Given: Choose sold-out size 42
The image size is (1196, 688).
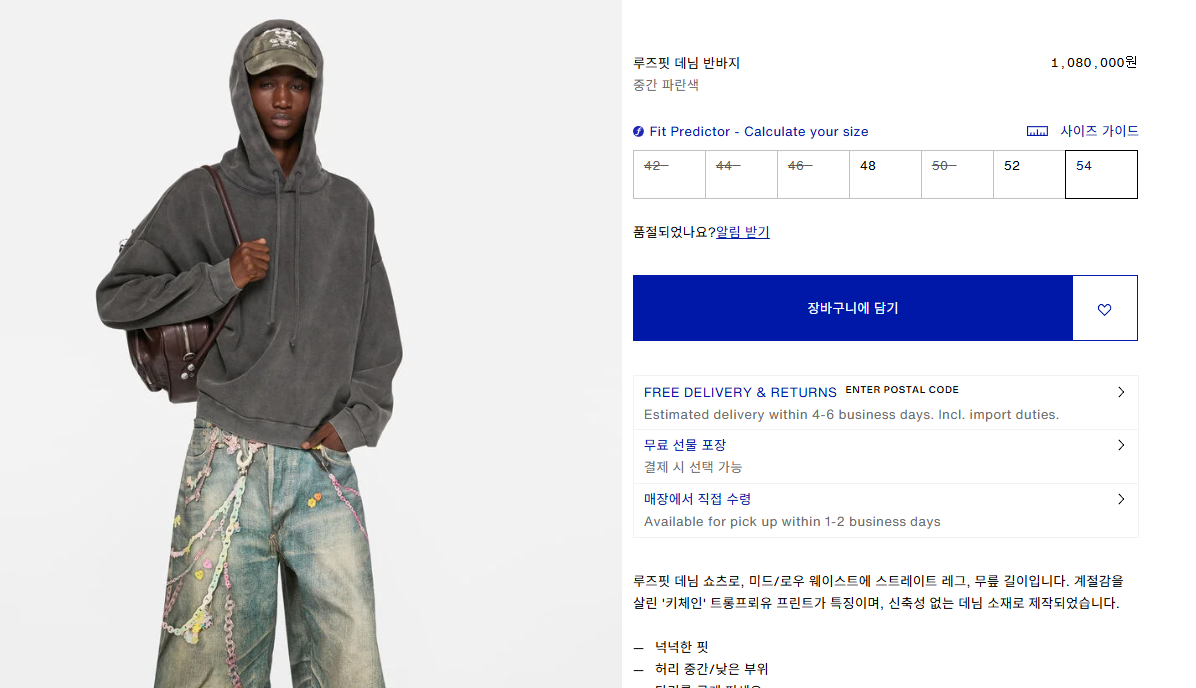Looking at the screenshot, I should (x=669, y=175).
